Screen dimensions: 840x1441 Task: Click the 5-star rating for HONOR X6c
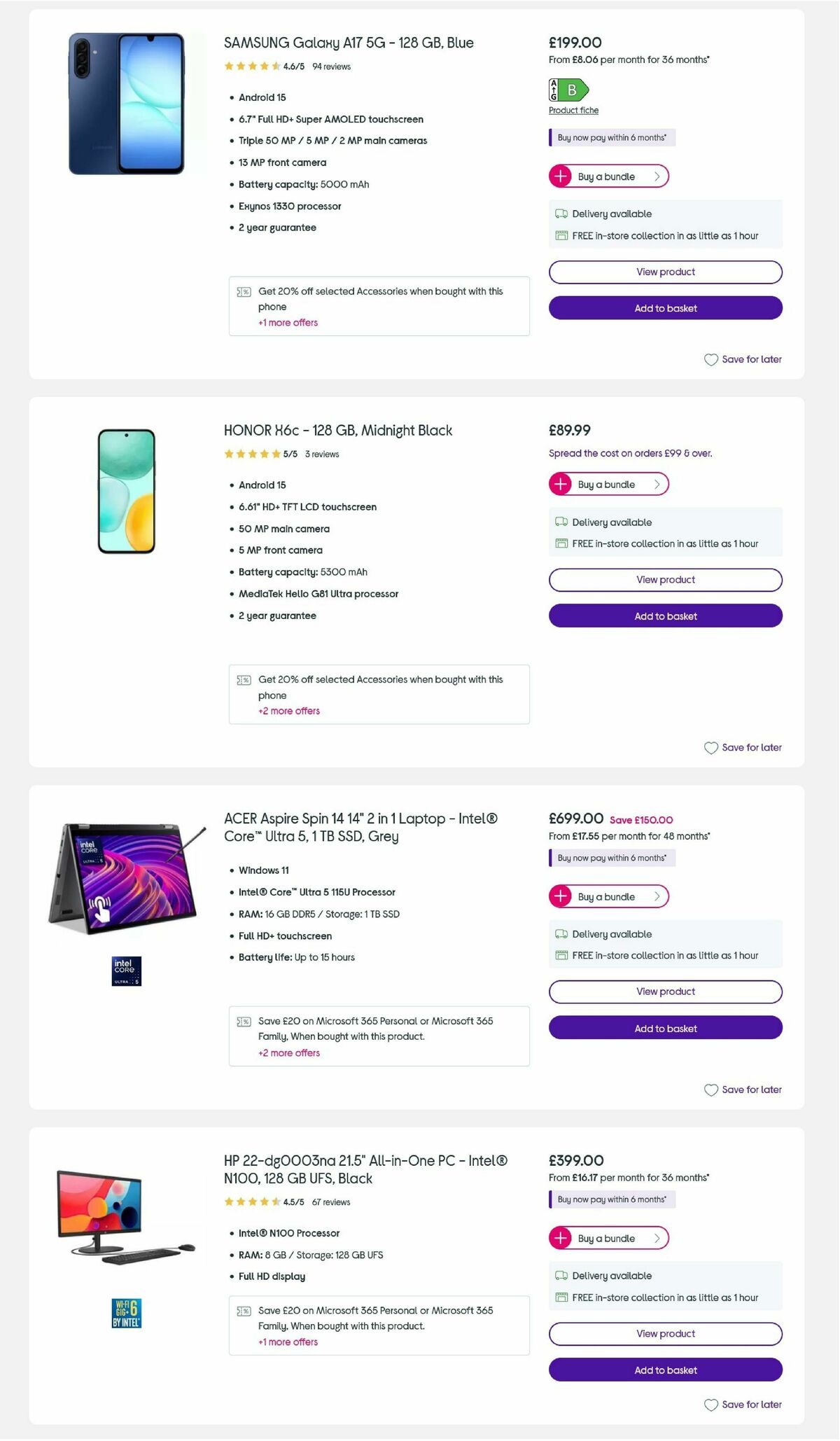[254, 454]
